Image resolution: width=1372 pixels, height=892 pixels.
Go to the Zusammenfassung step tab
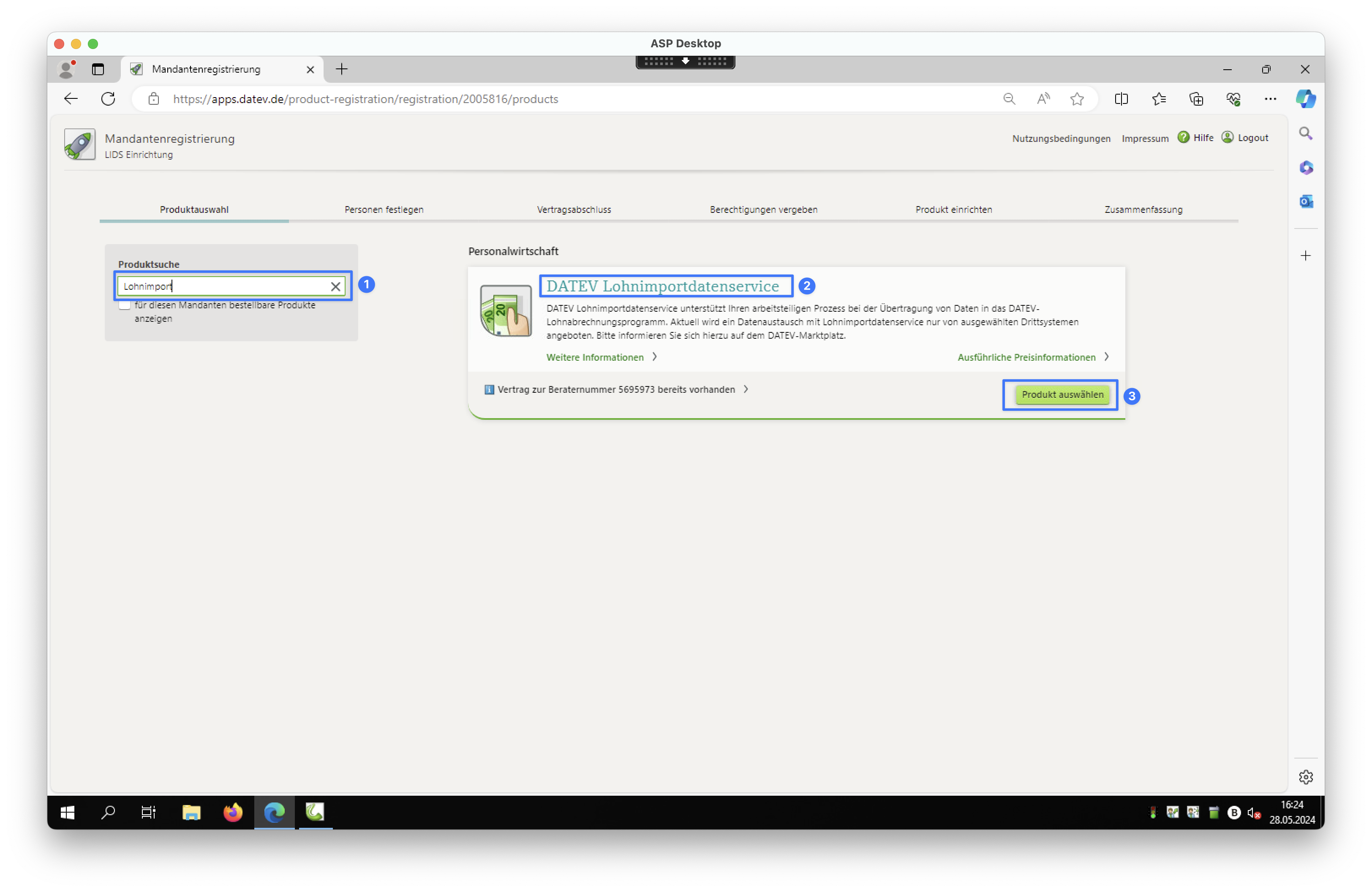coord(1143,210)
